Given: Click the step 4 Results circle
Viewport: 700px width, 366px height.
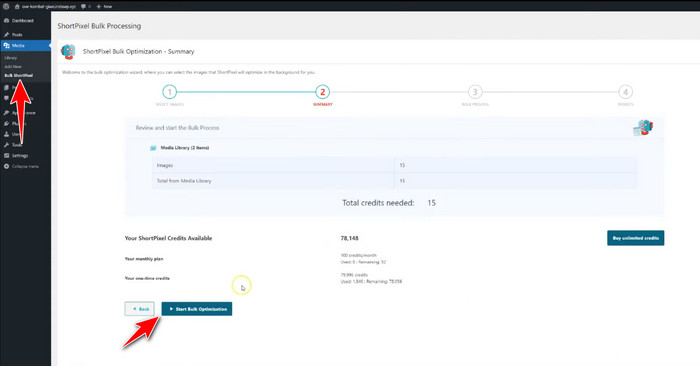Looking at the screenshot, I should pyautogui.click(x=625, y=92).
